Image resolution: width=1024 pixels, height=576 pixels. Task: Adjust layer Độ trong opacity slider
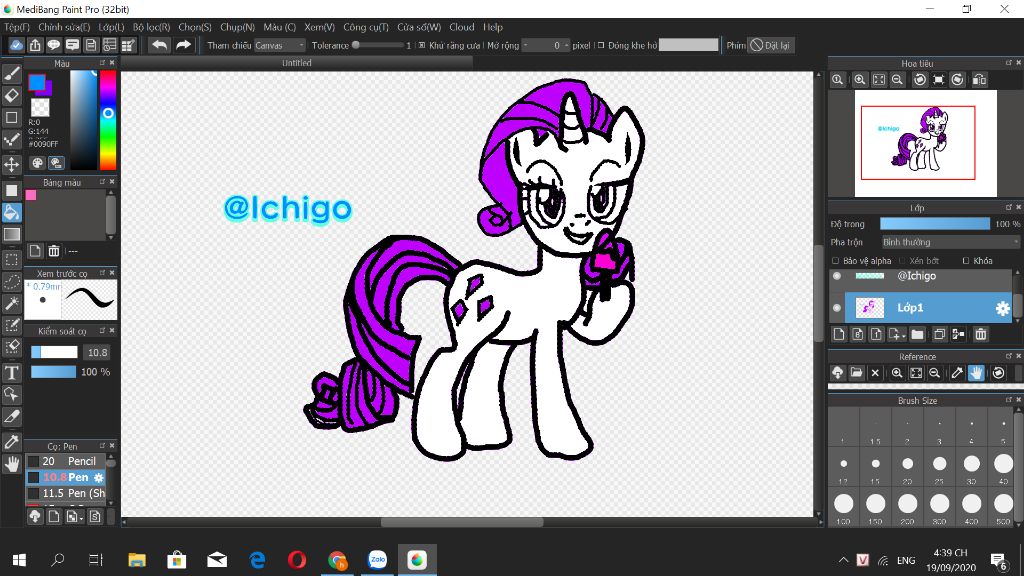click(935, 224)
